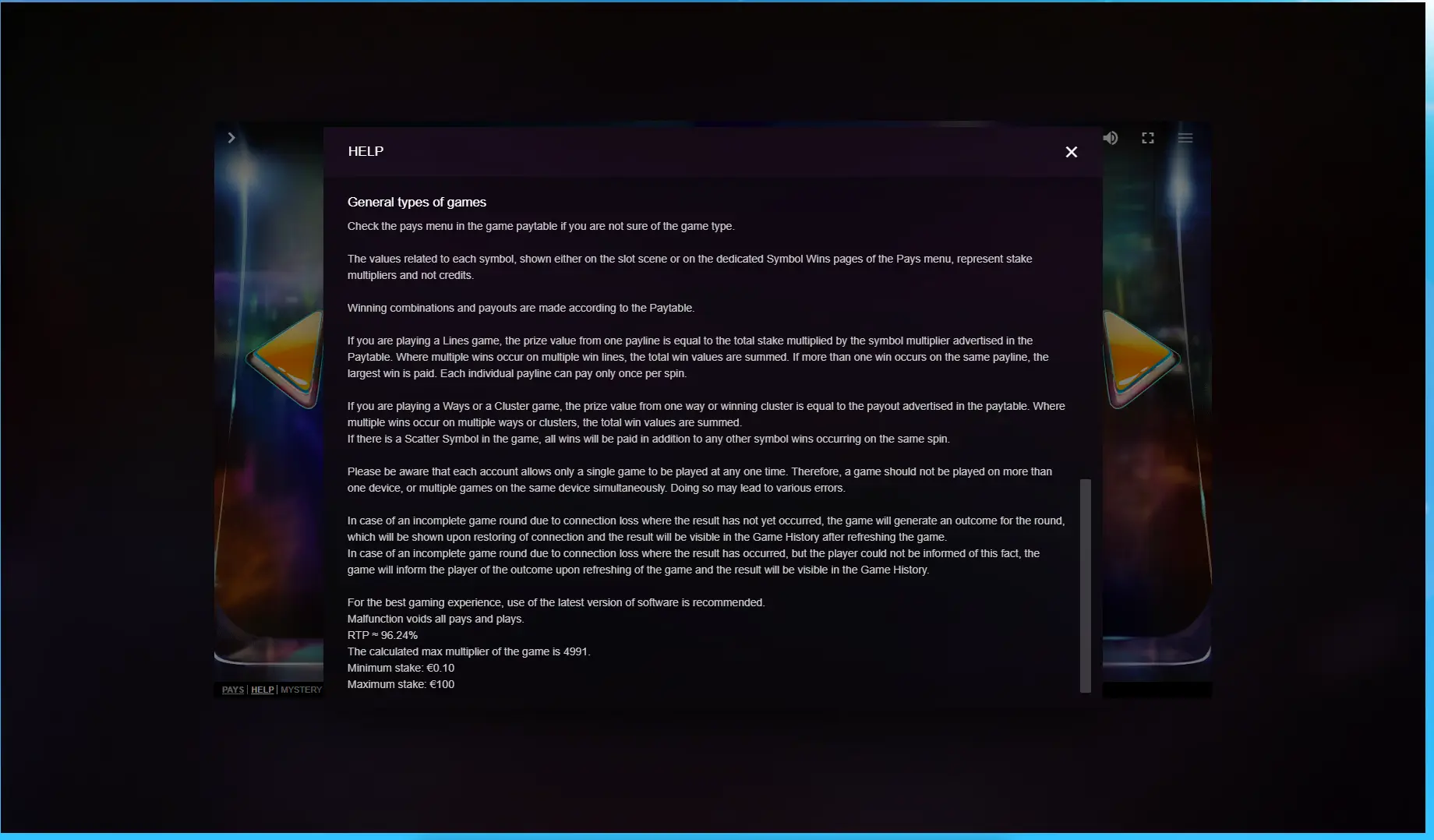Click the HELP dialog vertical scrollbar thumb
Image resolution: width=1434 pixels, height=840 pixels.
tap(1086, 586)
